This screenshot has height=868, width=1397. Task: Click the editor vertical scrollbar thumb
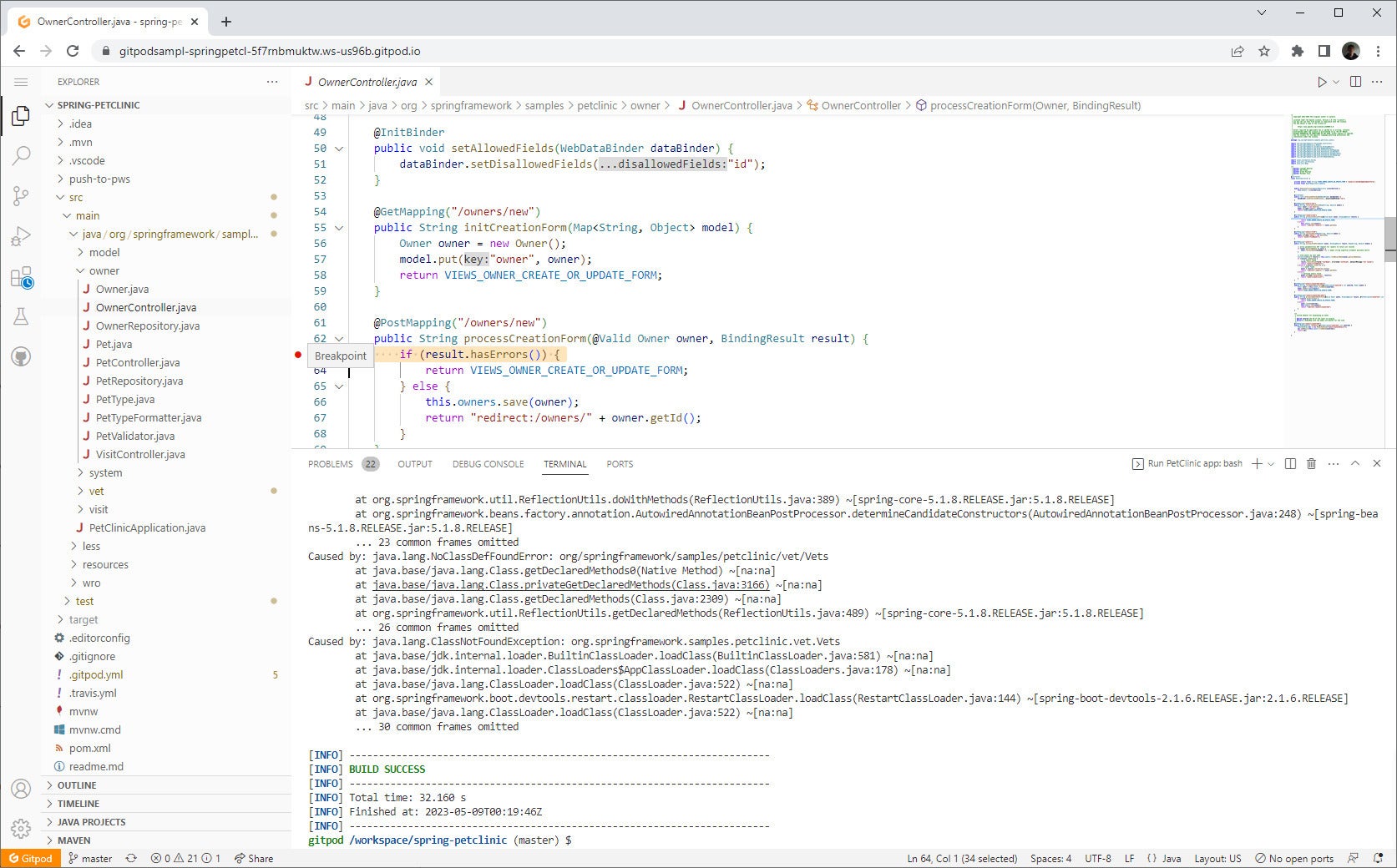click(1389, 240)
